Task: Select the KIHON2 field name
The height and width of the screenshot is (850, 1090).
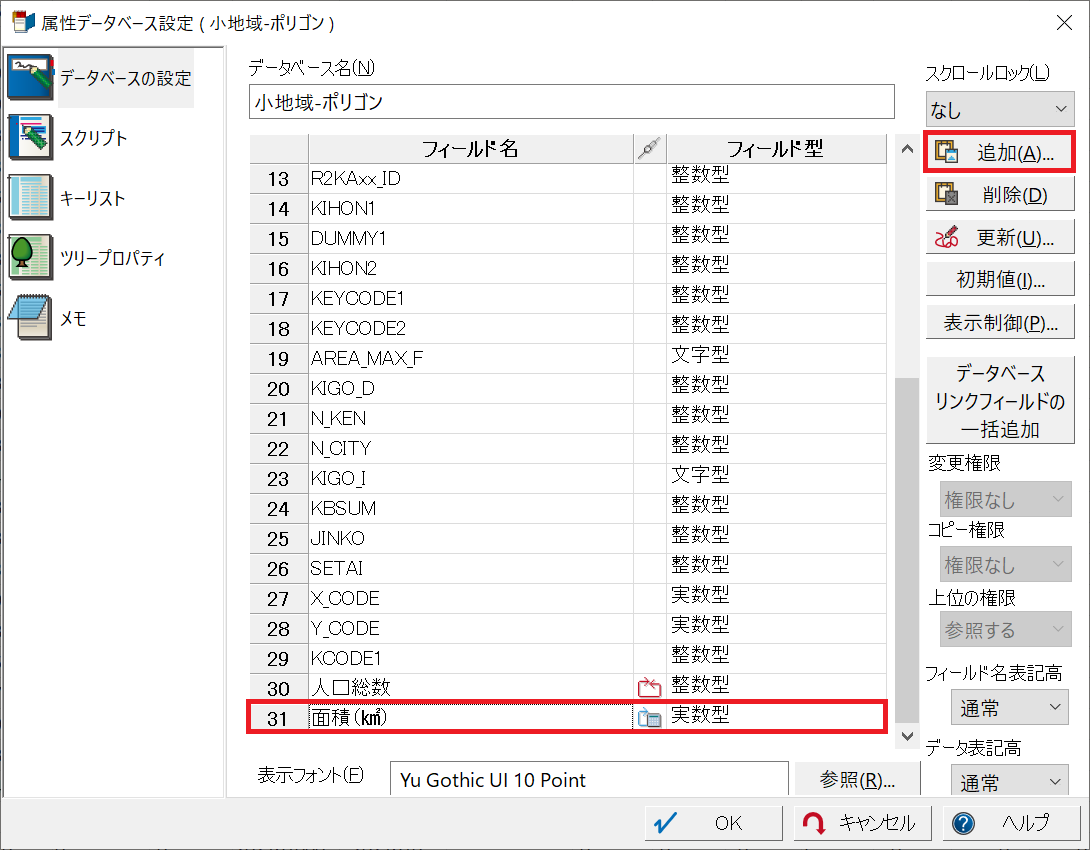Action: [x=343, y=268]
